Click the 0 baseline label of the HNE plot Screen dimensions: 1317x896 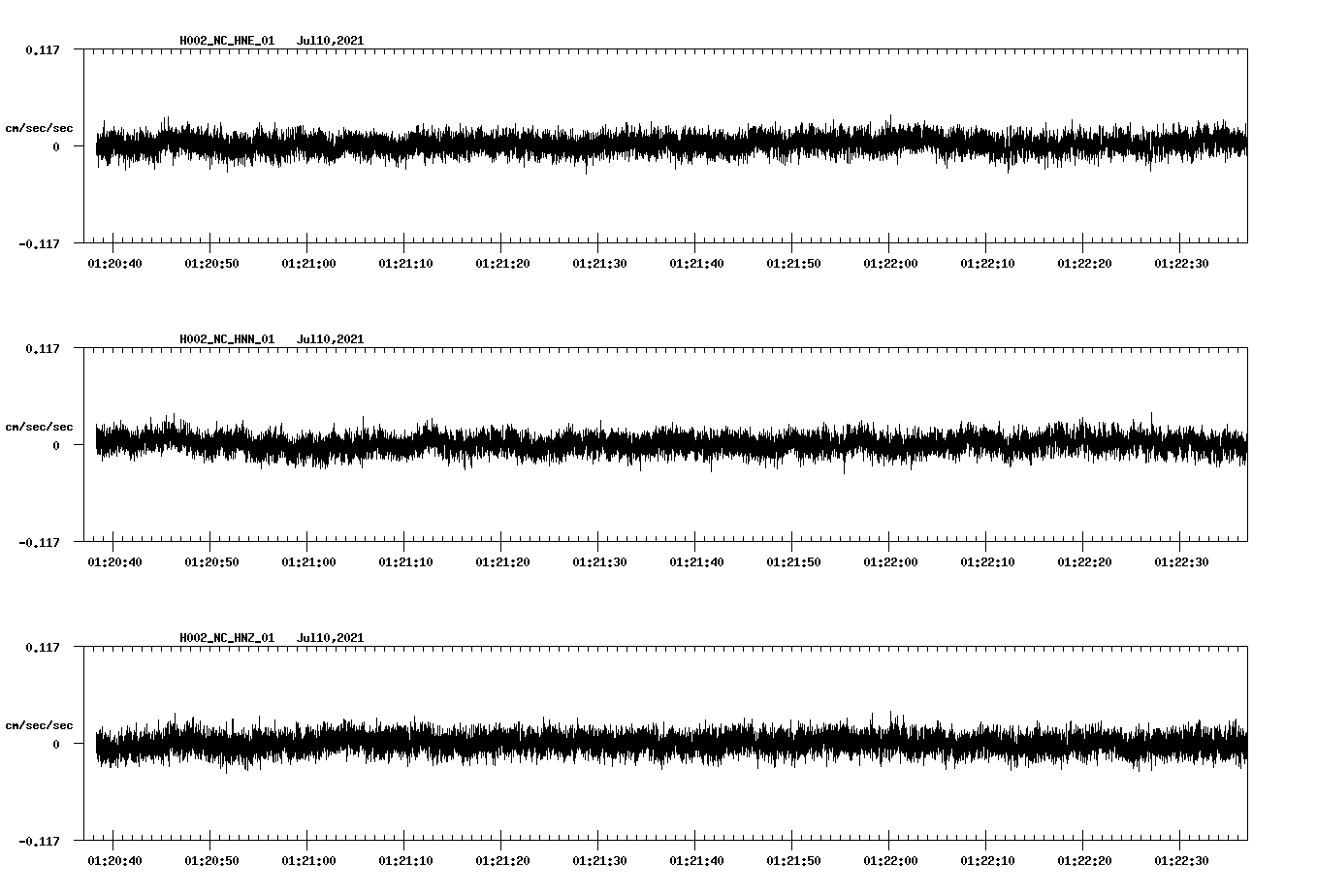click(56, 147)
